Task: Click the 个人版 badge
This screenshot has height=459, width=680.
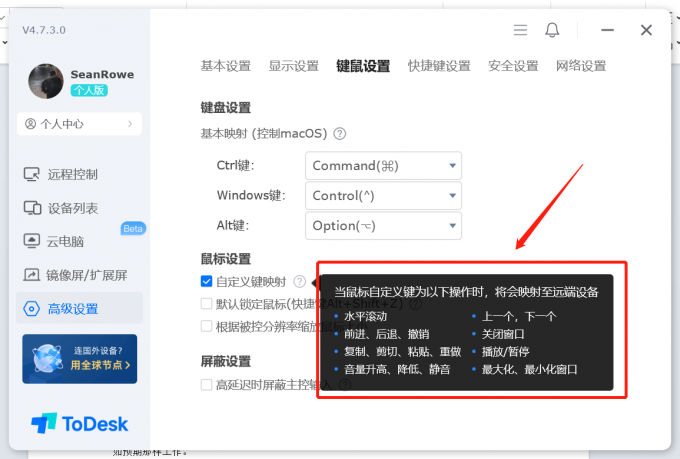Action: [89, 90]
